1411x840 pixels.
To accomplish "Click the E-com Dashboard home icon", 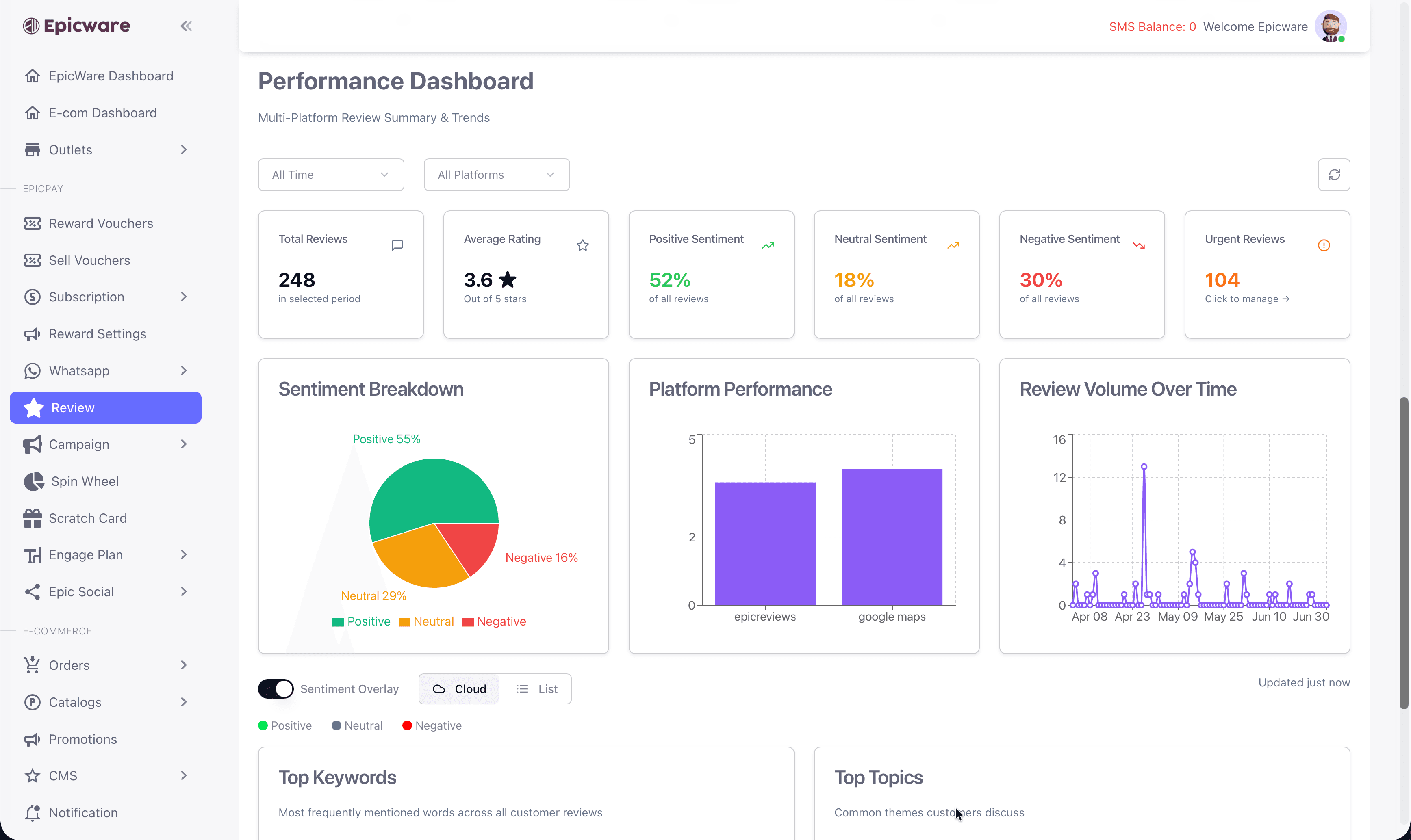I will coord(32,113).
